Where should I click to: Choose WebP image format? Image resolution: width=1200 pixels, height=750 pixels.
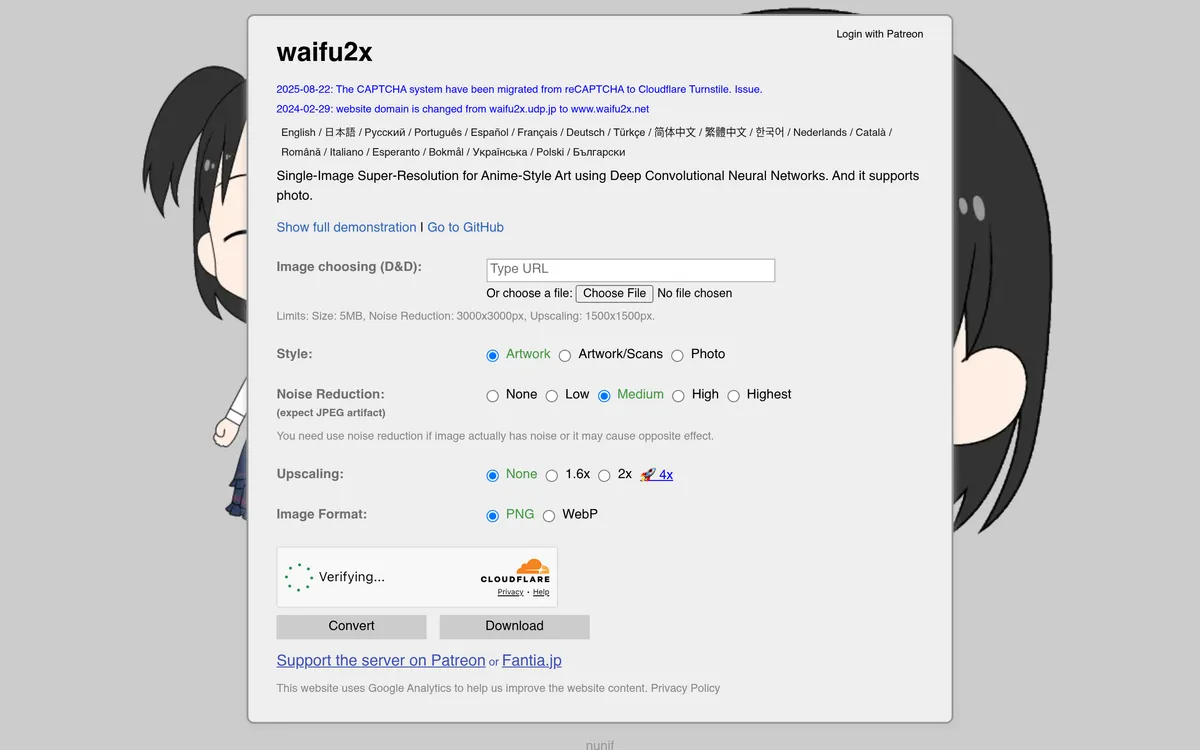tap(549, 516)
